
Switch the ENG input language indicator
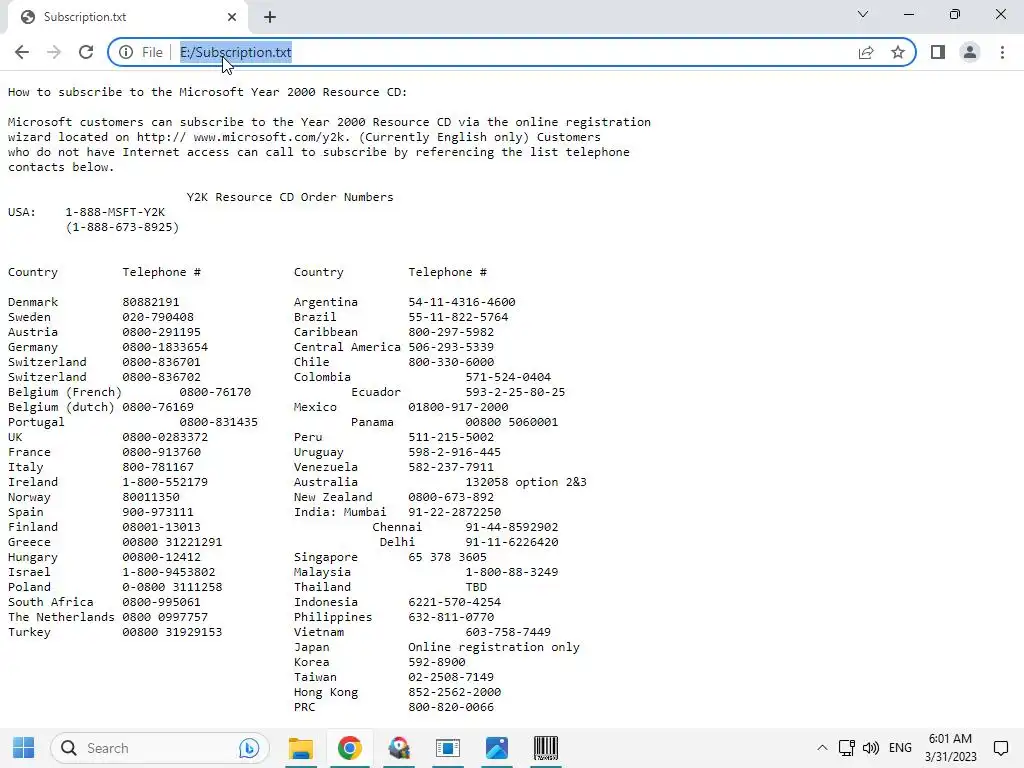tap(900, 748)
